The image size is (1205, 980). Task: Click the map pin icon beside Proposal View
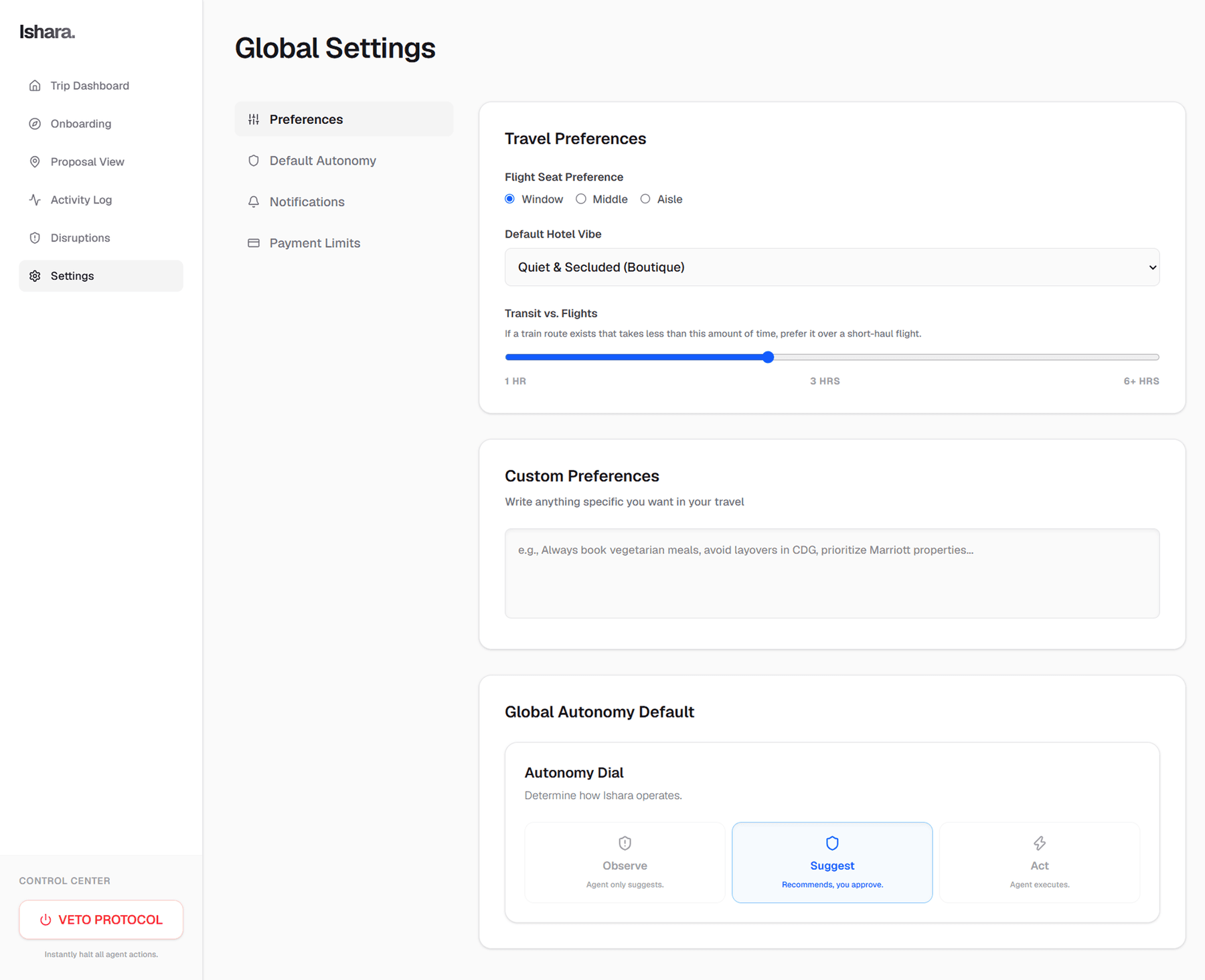(35, 162)
